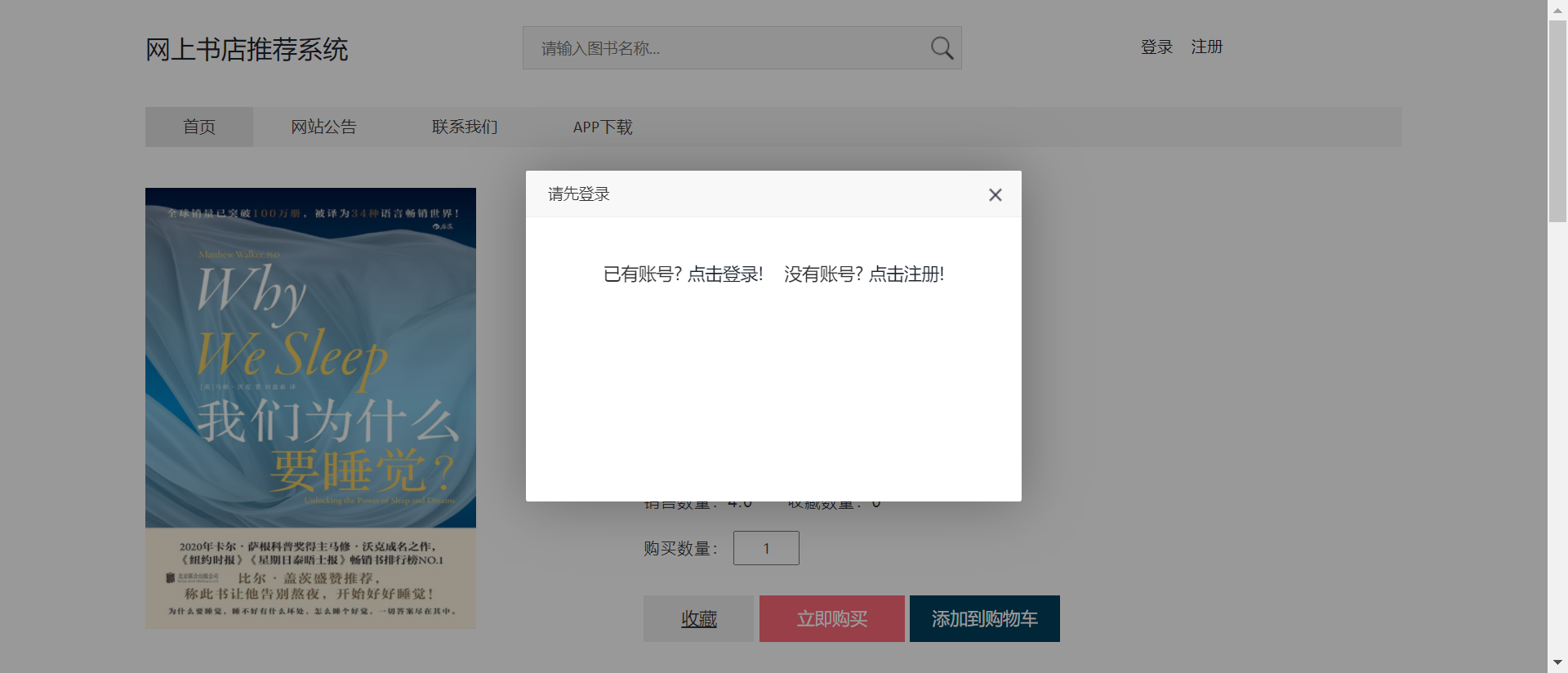The height and width of the screenshot is (673, 1568).
Task: Click 没有账号? 点击注册! in the dialog
Action: (864, 274)
